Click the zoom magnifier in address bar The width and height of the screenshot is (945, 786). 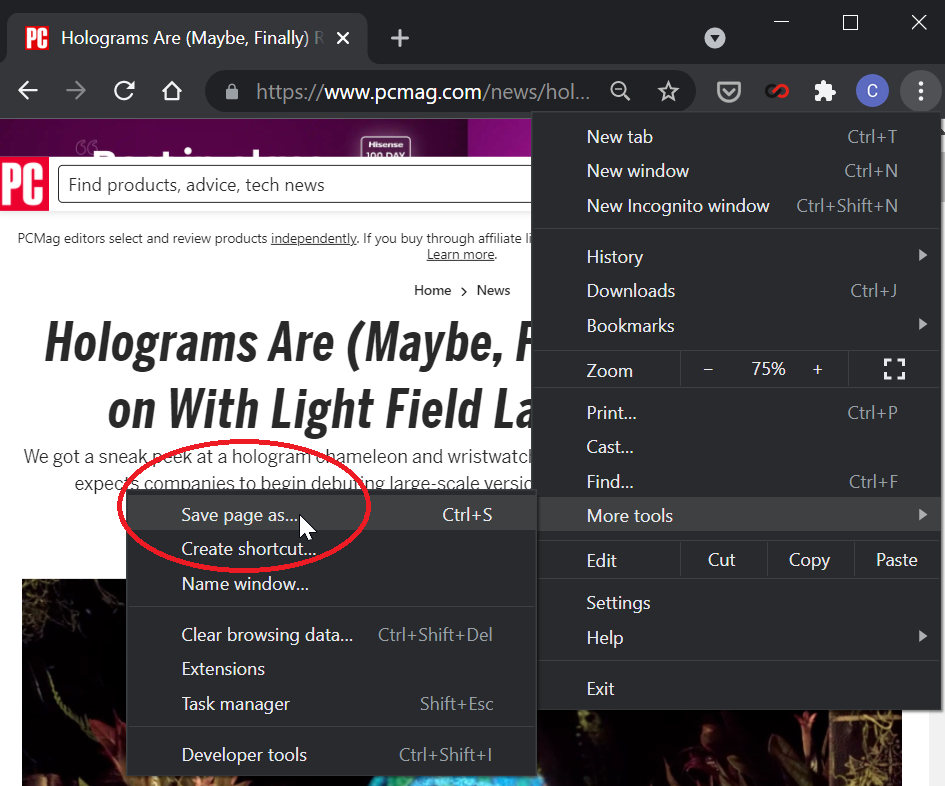[x=620, y=92]
